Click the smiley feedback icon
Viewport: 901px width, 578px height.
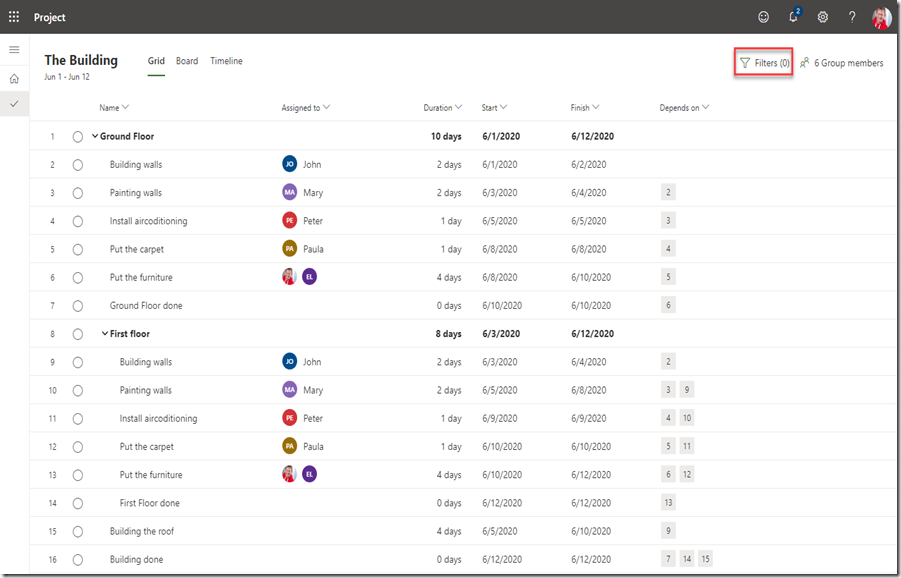[x=764, y=17]
